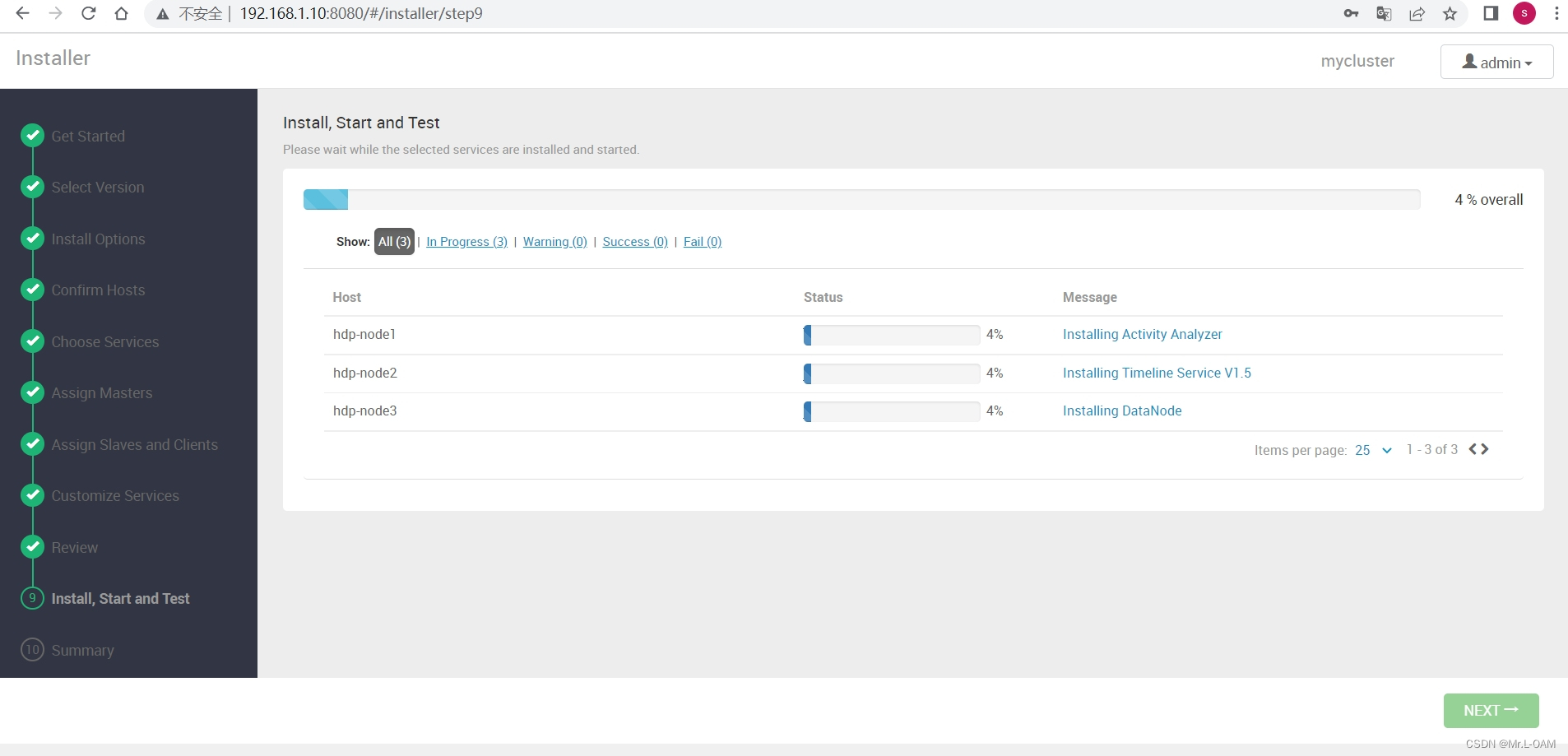Go to next page of hosts
1568x756 pixels.
(x=1485, y=449)
